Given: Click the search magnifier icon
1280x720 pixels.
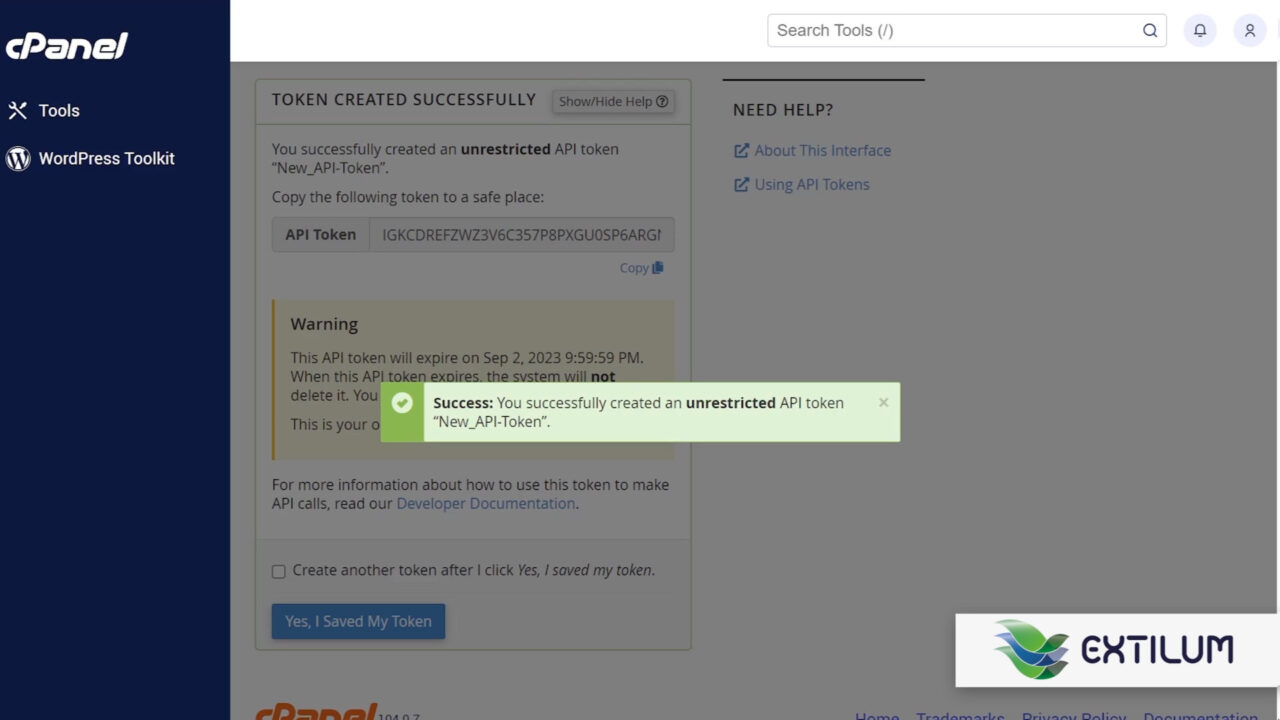Looking at the screenshot, I should (x=1149, y=30).
